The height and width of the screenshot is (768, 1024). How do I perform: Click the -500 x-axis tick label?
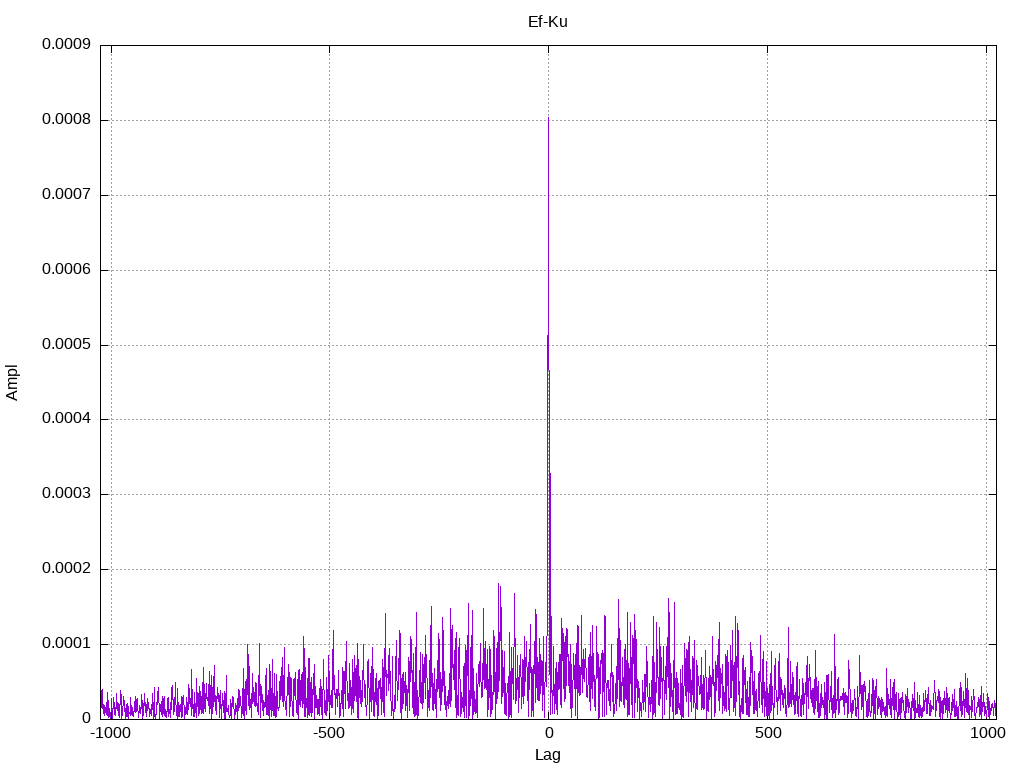pyautogui.click(x=328, y=733)
